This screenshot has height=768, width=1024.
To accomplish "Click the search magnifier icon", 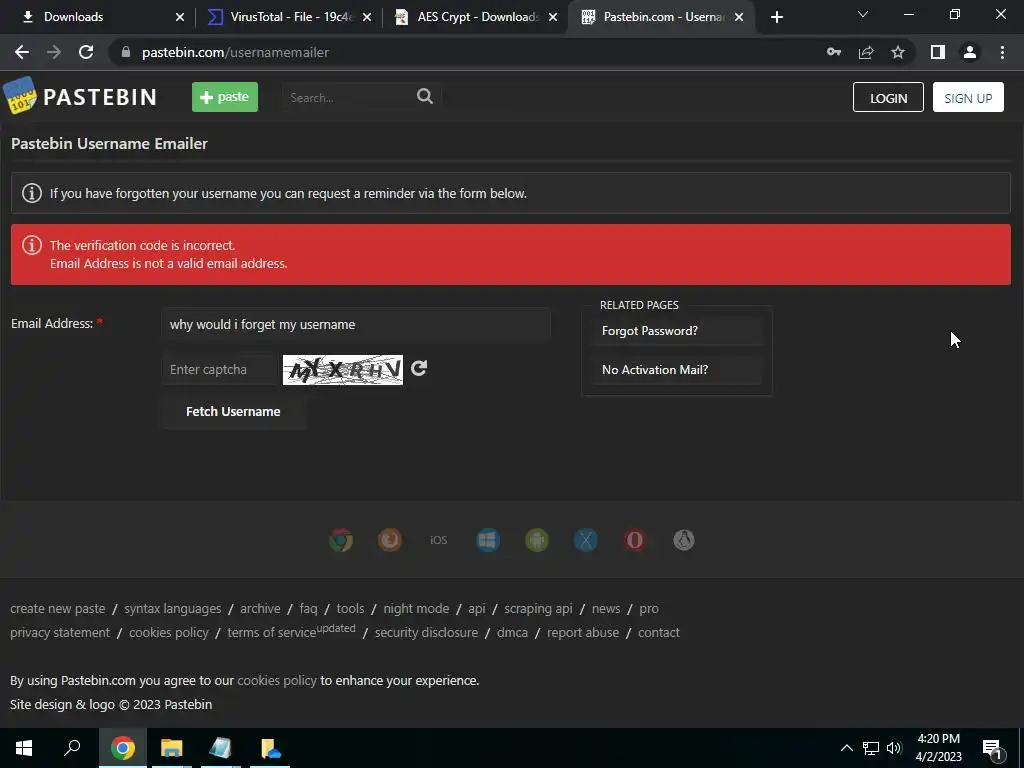I will coord(424,97).
